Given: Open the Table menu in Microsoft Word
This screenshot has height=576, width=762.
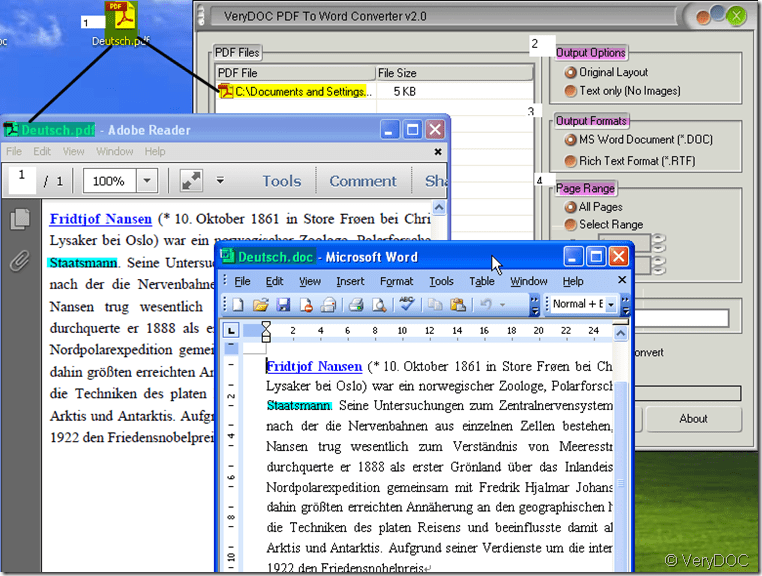Looking at the screenshot, I should click(482, 281).
